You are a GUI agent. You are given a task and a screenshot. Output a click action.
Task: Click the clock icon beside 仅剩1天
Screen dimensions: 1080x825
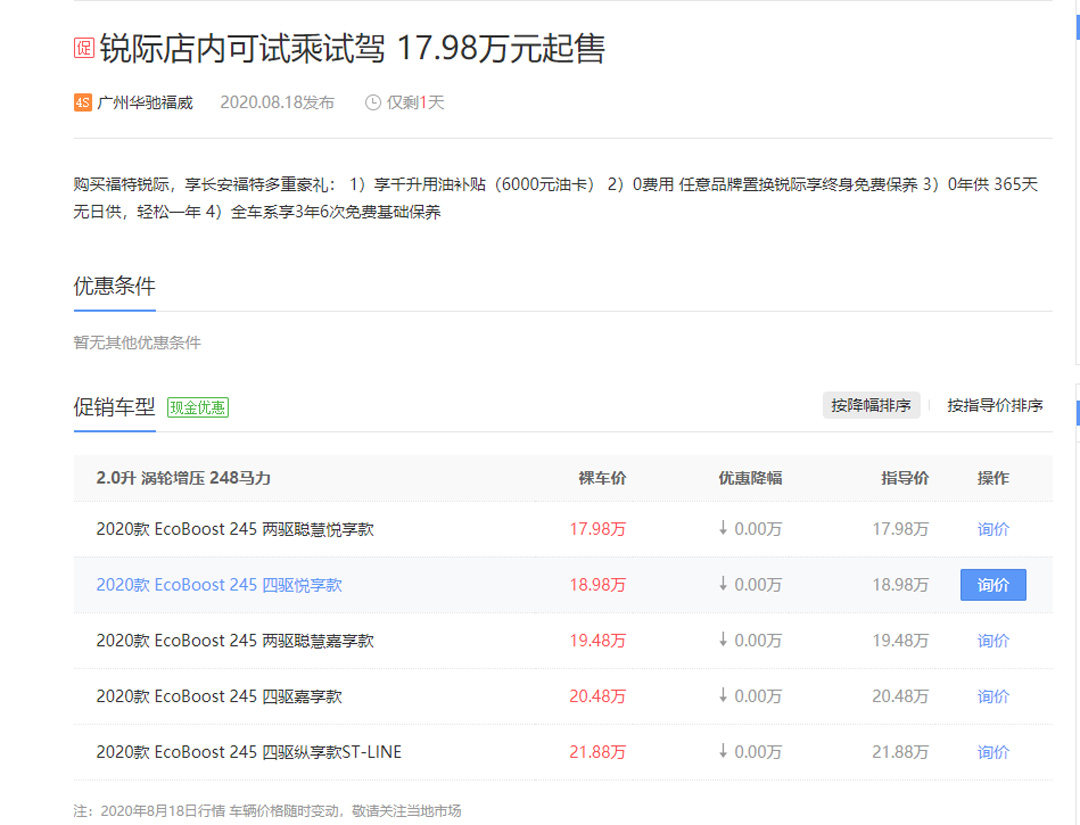(x=373, y=102)
